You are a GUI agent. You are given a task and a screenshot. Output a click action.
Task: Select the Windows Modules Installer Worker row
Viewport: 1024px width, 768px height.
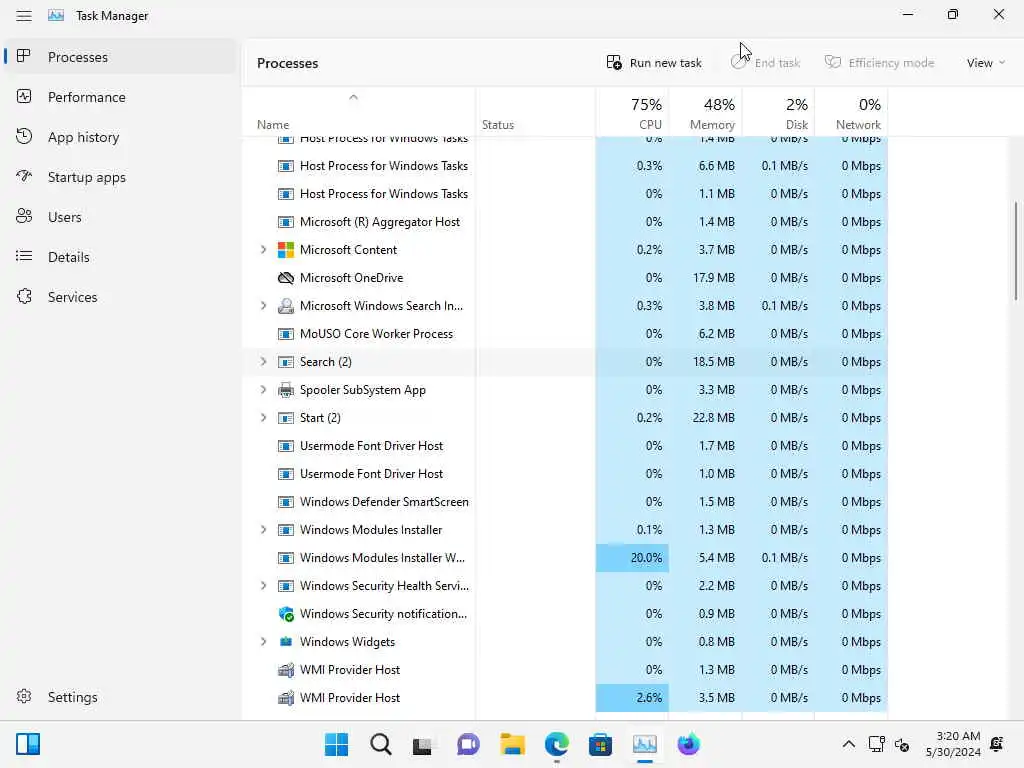click(x=565, y=558)
